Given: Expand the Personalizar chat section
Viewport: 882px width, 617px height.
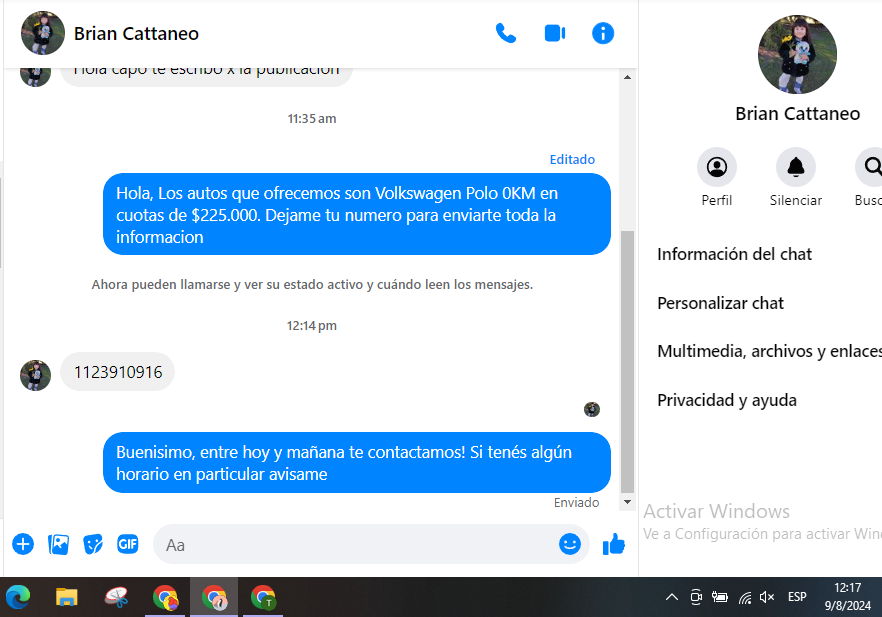Looking at the screenshot, I should (x=720, y=303).
